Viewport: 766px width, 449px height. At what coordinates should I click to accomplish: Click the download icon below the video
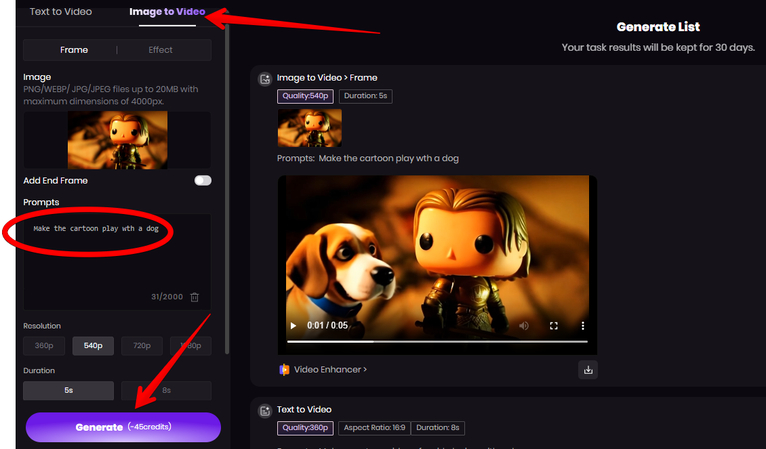(588, 369)
